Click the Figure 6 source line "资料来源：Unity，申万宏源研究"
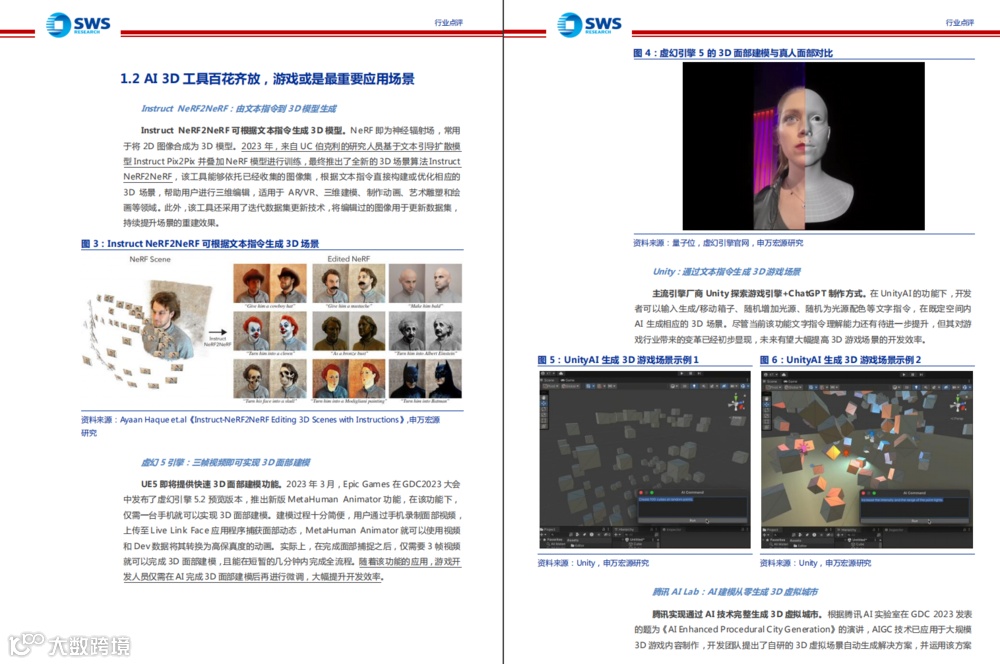 [815, 563]
